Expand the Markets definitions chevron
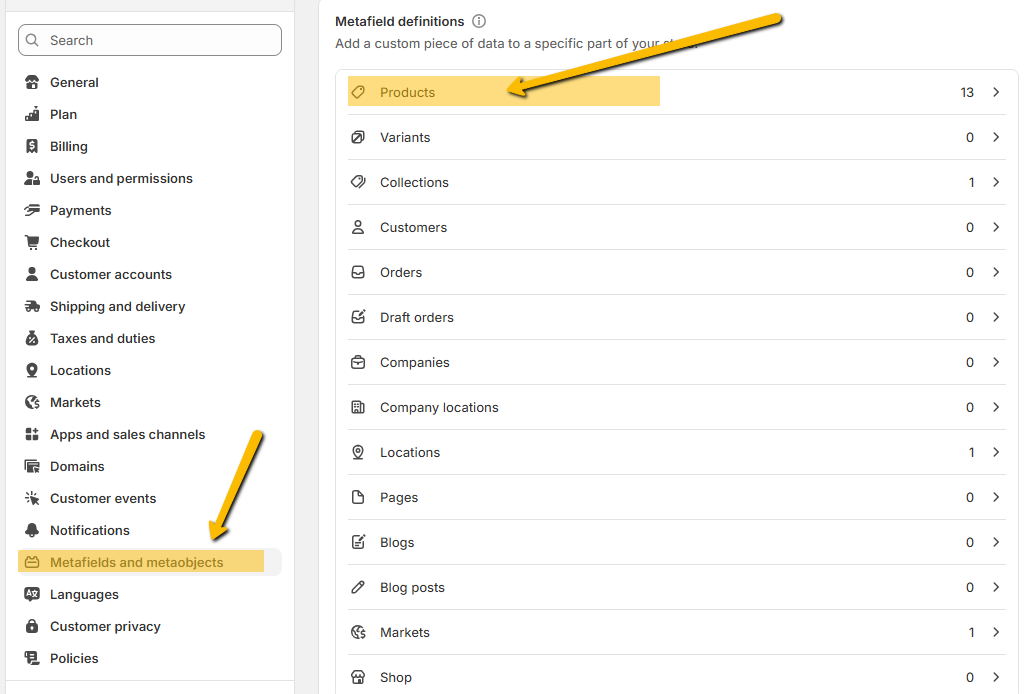The image size is (1024, 694). (996, 632)
